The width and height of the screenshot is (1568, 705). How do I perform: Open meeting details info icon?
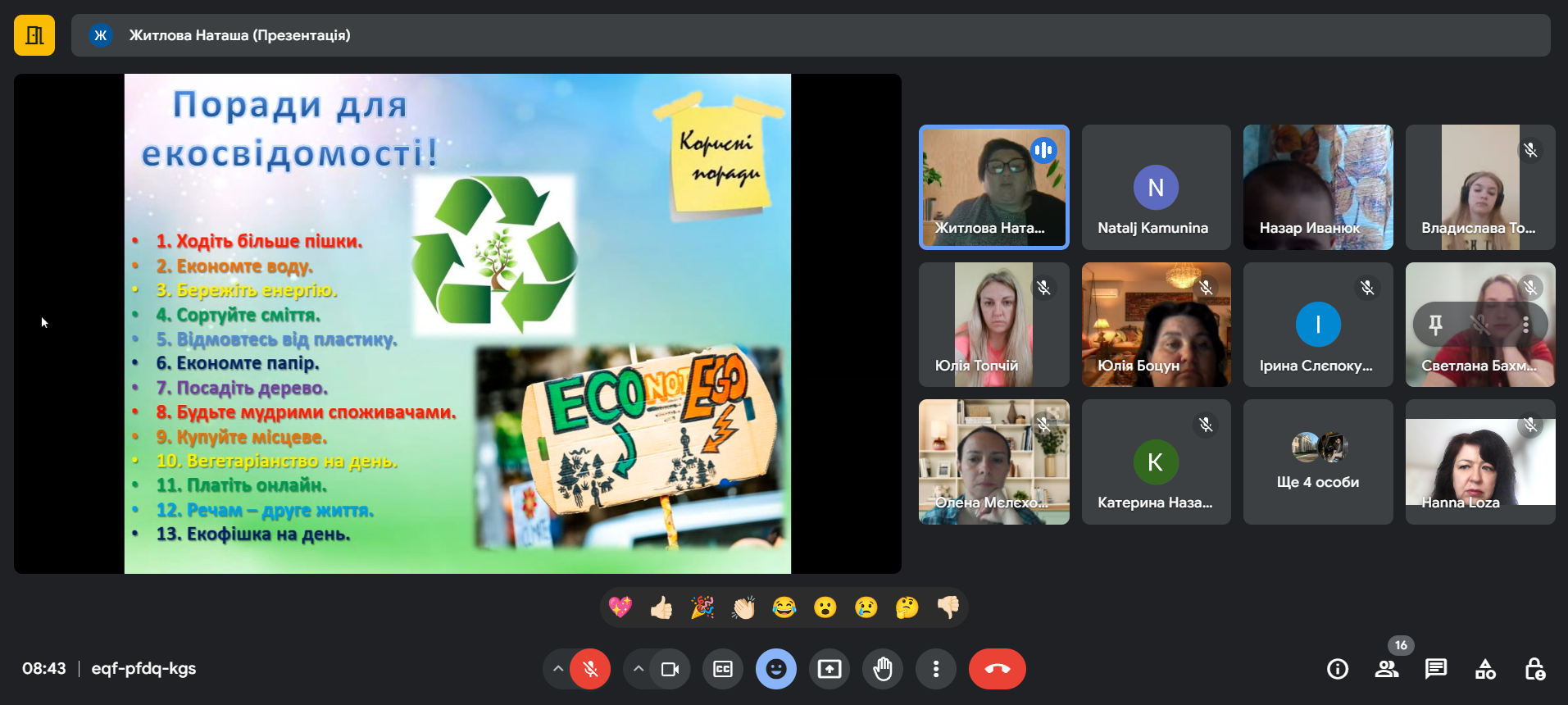click(1337, 669)
